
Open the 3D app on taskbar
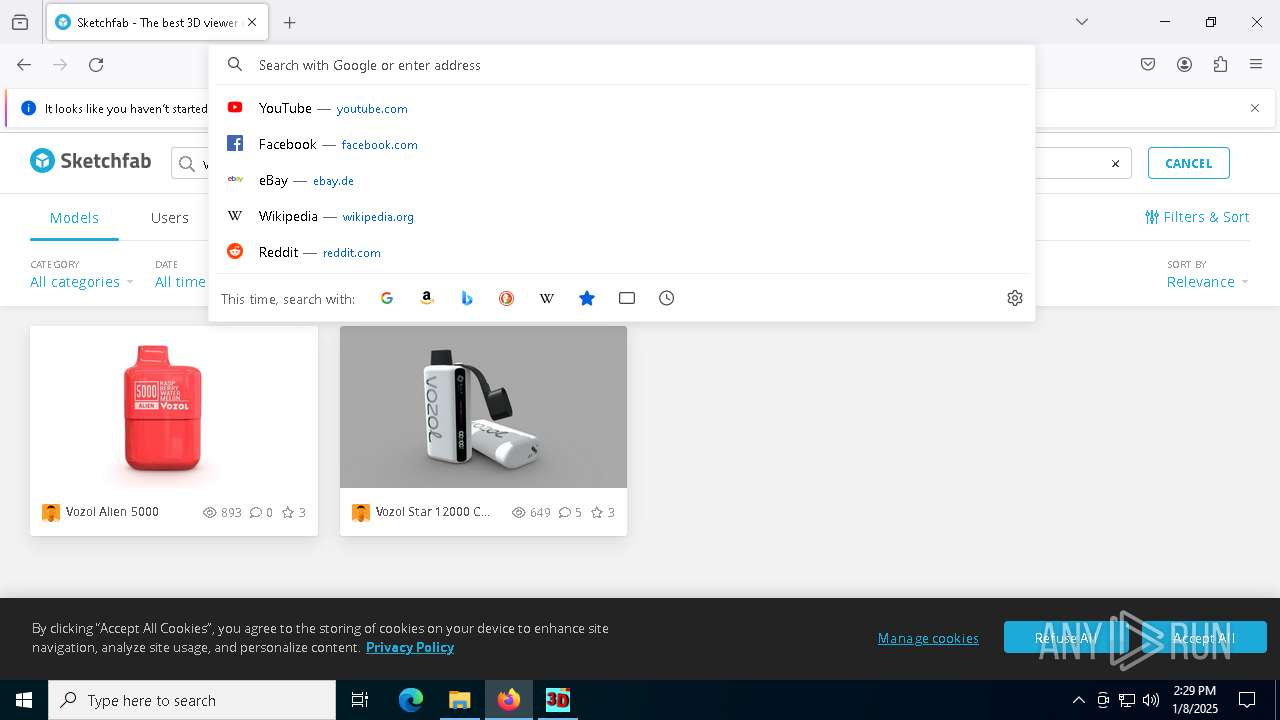(x=557, y=700)
